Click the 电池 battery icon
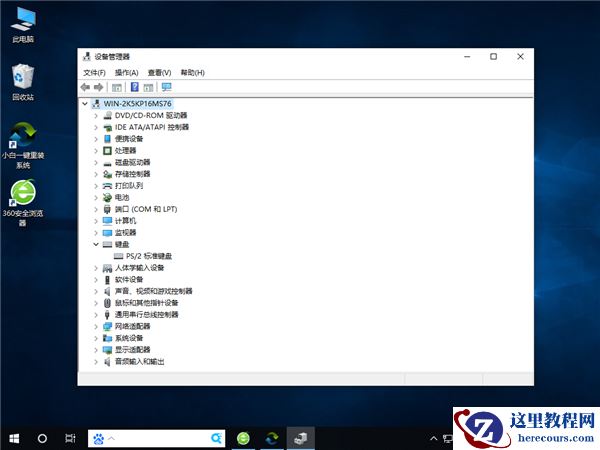The image size is (600, 450). pyautogui.click(x=108, y=197)
